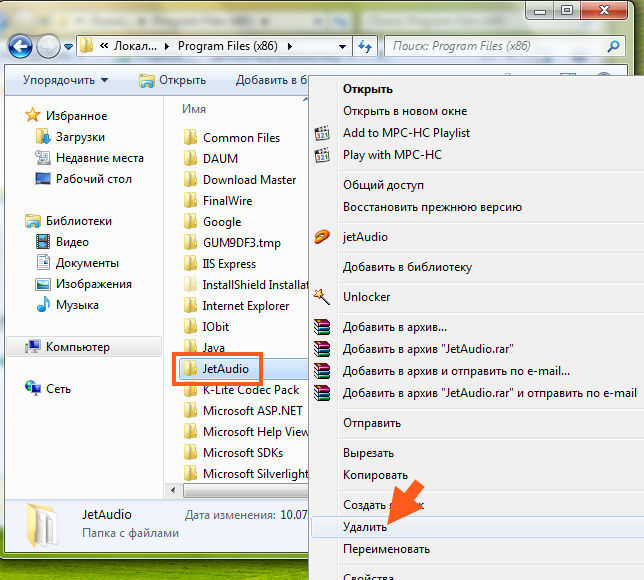Click Добавить в архив... WinRAR entry
The height and width of the screenshot is (580, 644).
coord(395,327)
